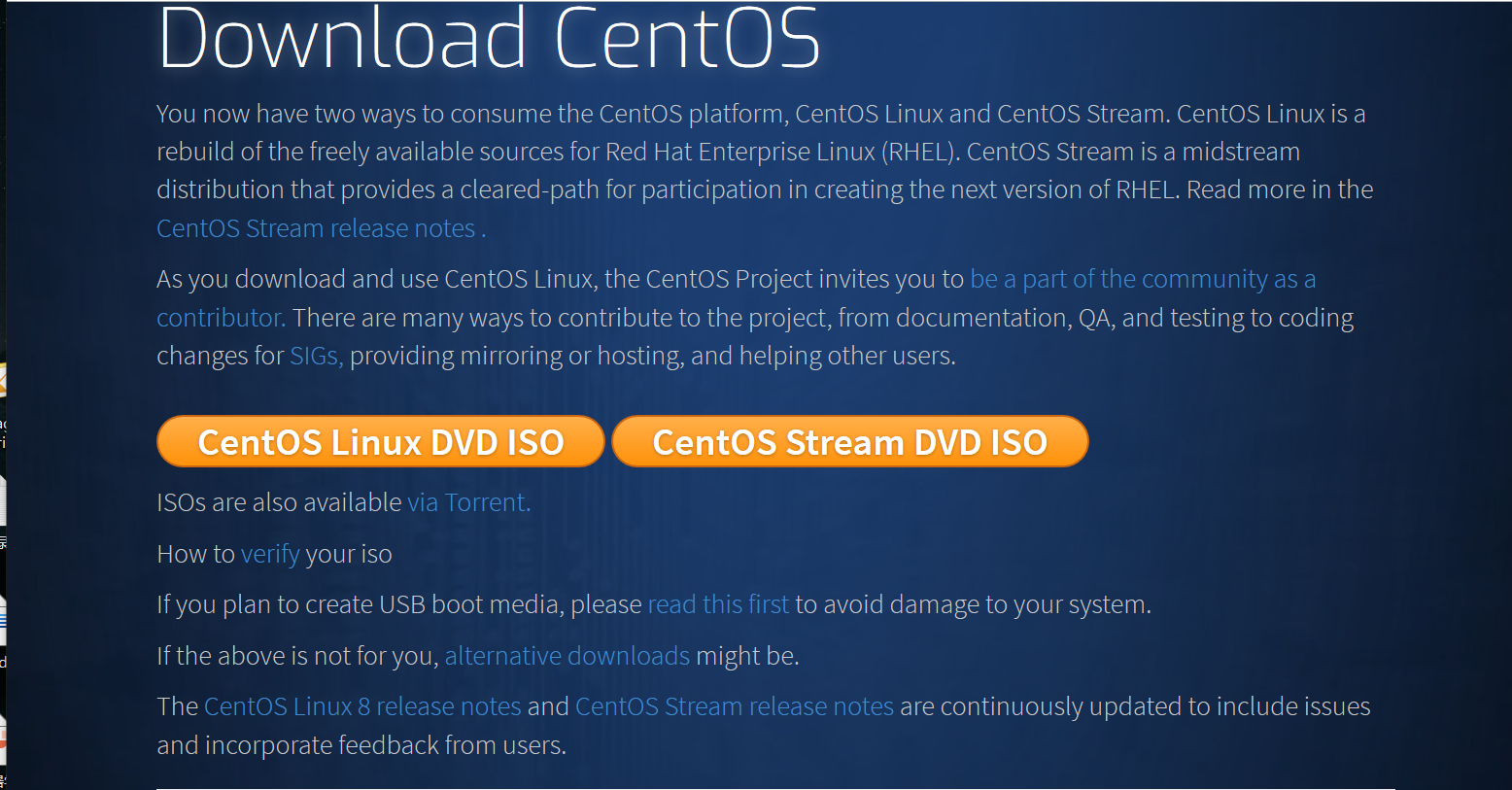The width and height of the screenshot is (1512, 790).
Task: Click the orange icon at bottom-left screen edge
Action: click(x=3, y=739)
